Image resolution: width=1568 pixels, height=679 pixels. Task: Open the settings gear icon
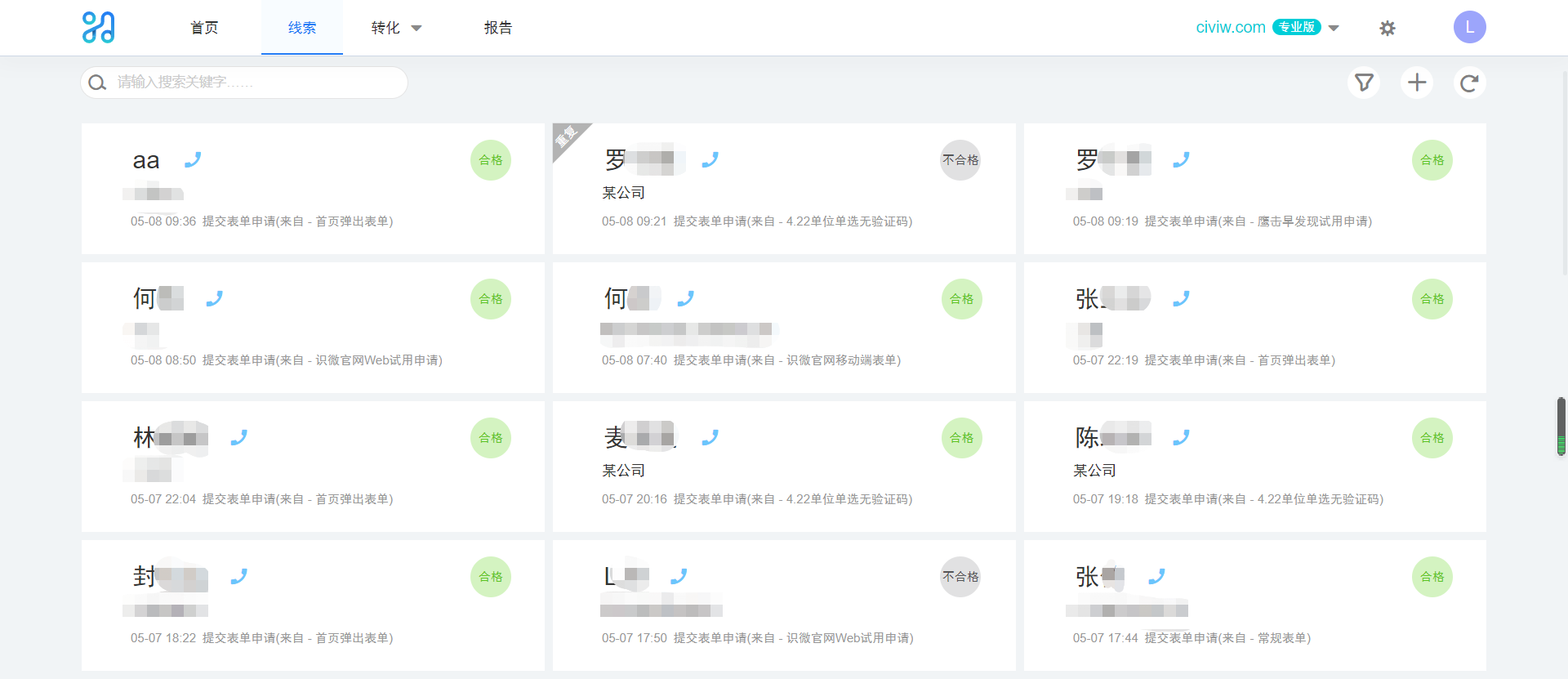1388,29
